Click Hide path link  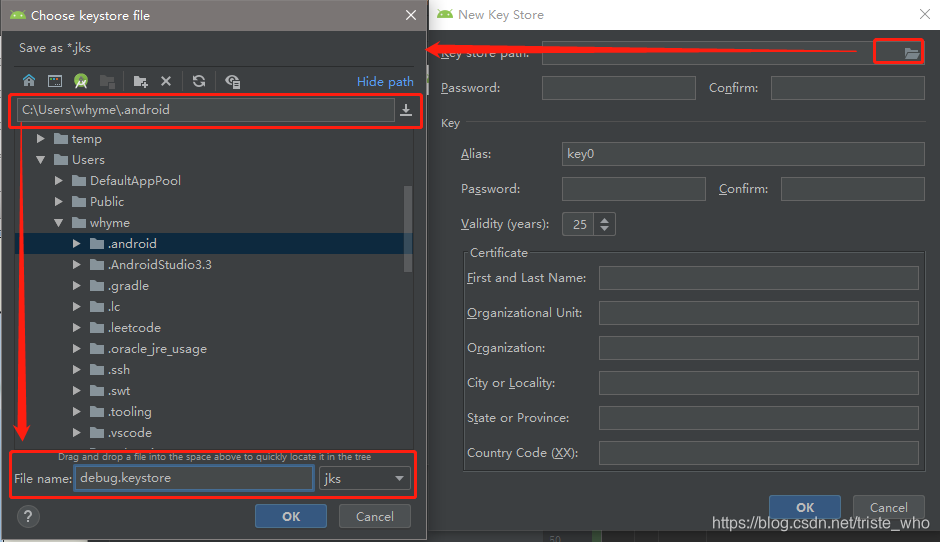pos(385,82)
